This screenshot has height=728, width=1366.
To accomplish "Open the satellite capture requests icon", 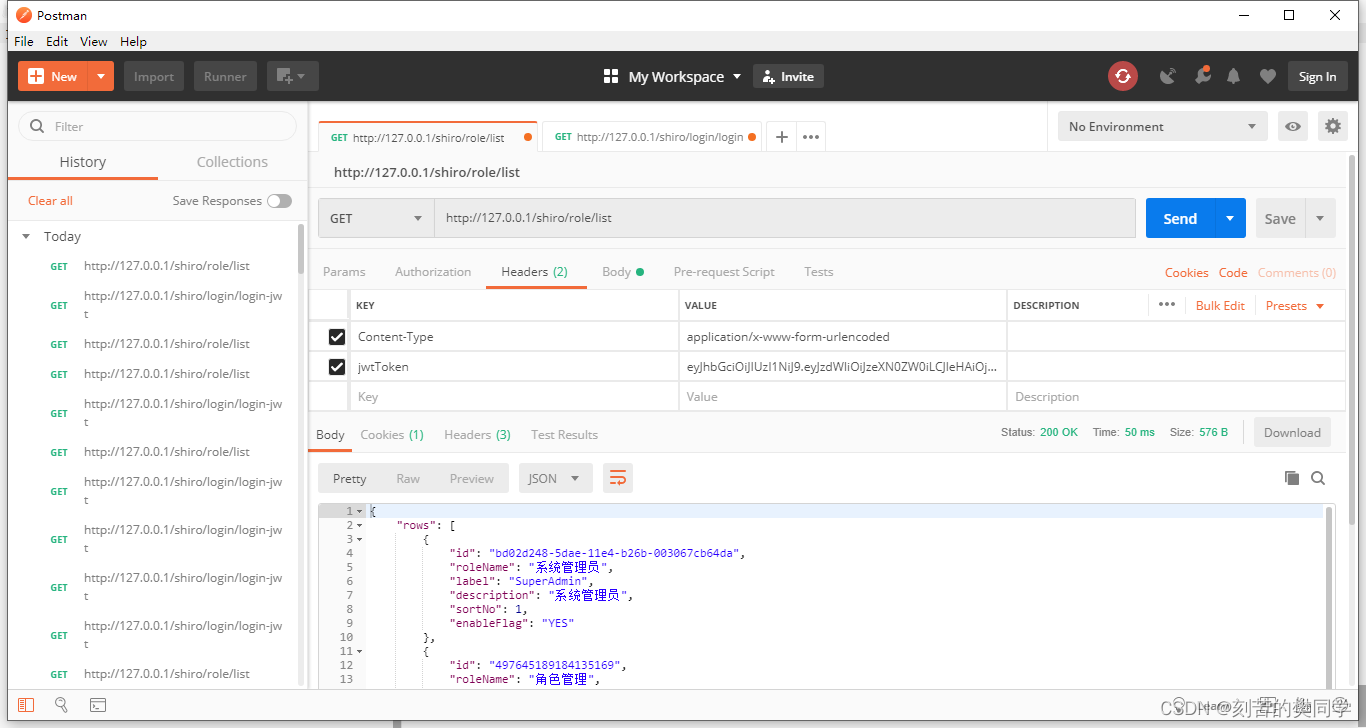I will click(1167, 76).
